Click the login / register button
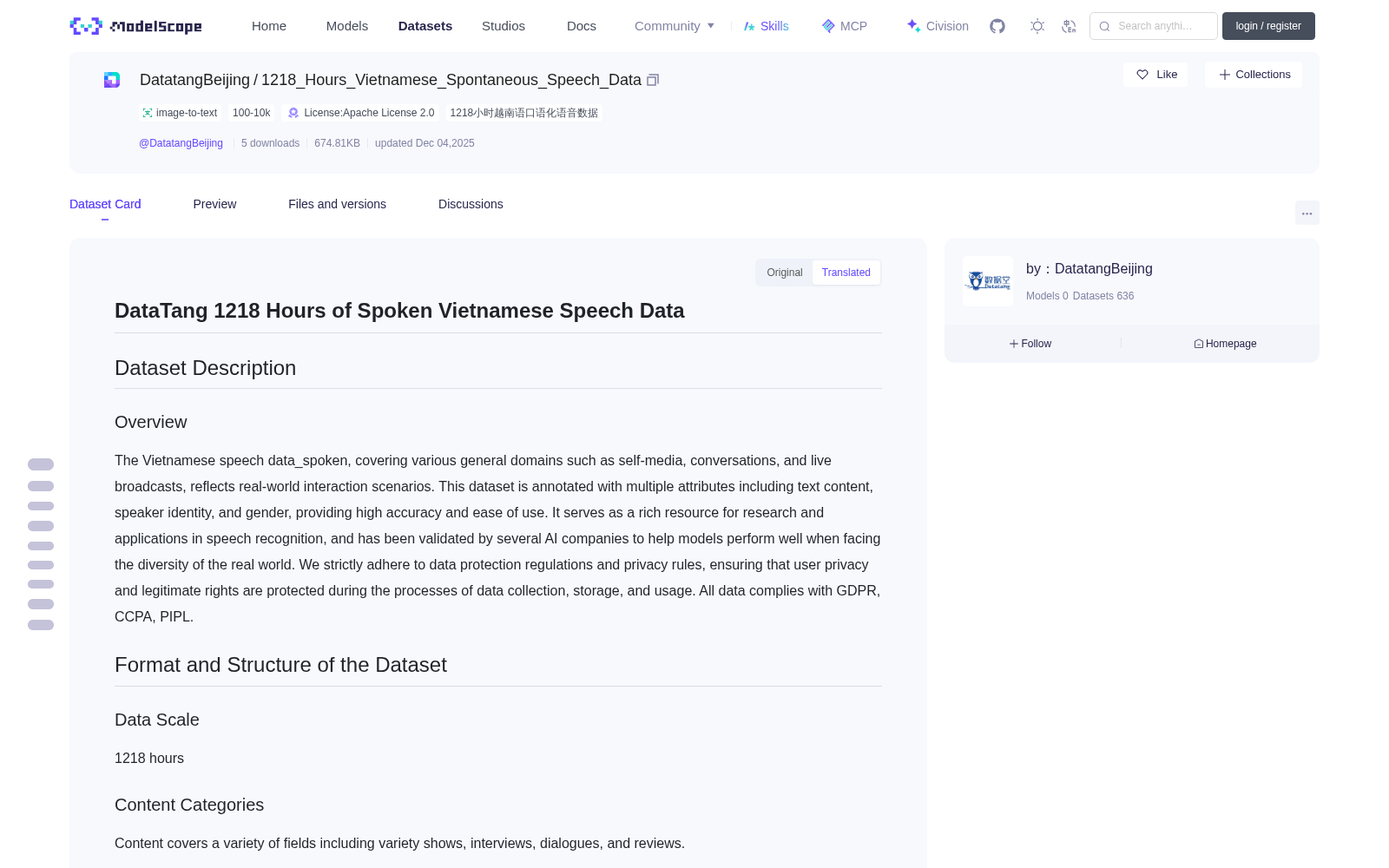Screen dimensions: 1389x868 click(1268, 26)
